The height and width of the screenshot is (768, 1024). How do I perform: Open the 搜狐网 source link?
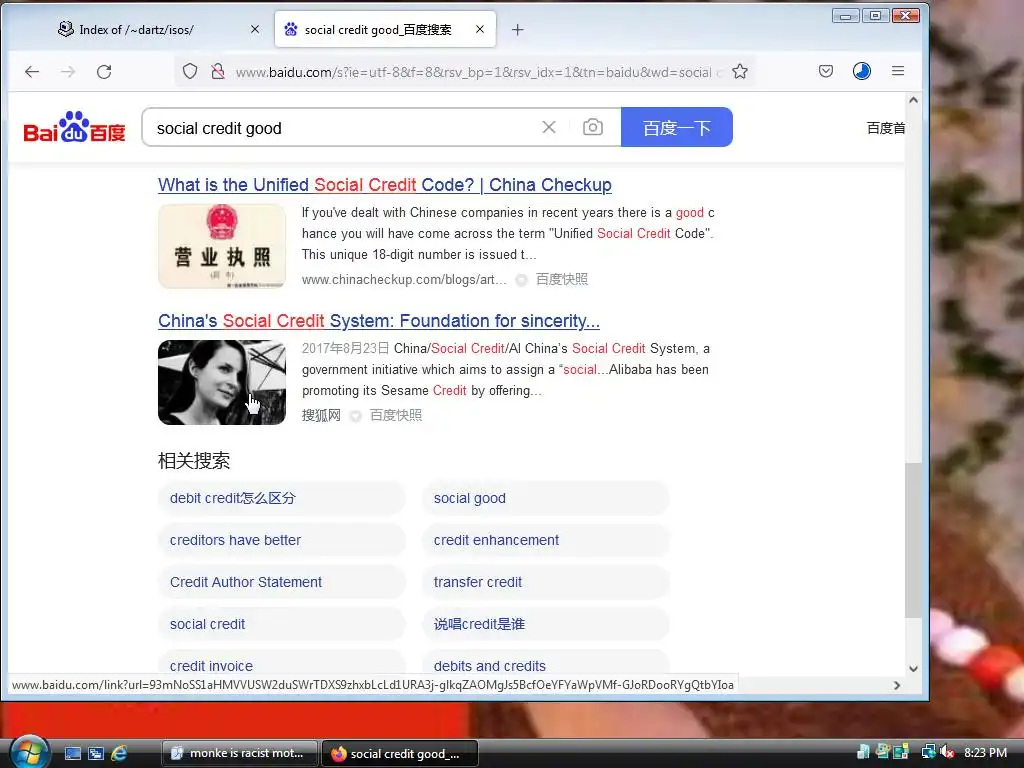[321, 415]
